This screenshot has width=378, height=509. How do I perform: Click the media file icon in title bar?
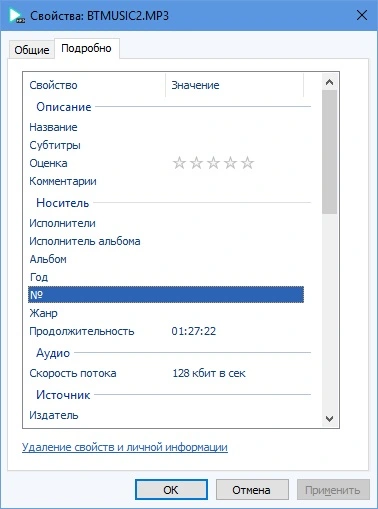[x=17, y=15]
